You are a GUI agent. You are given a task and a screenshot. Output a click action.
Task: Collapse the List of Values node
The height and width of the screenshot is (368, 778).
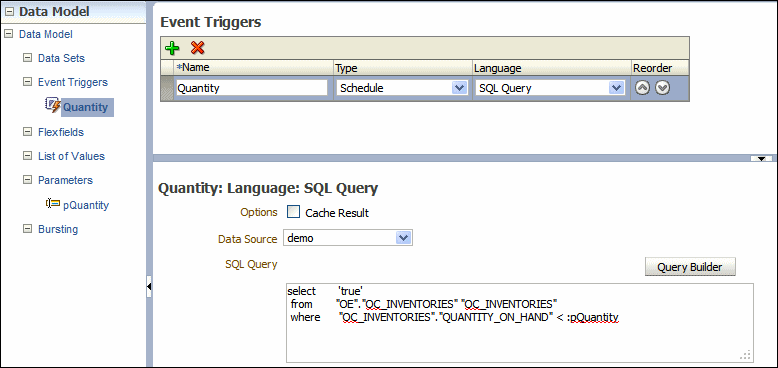27,156
